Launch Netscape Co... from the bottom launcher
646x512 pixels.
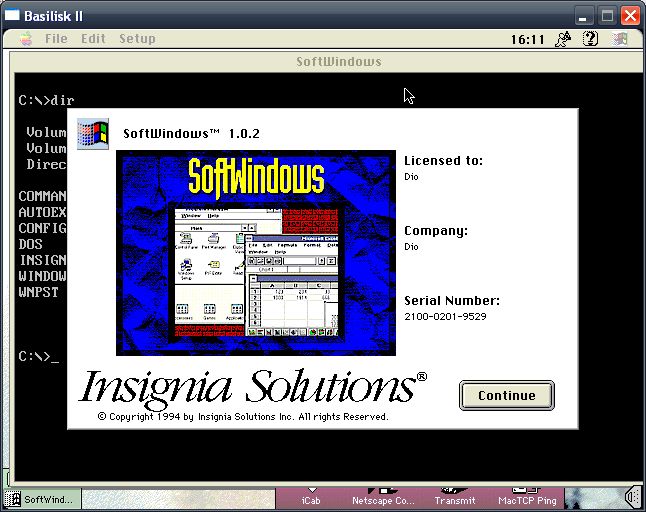coord(383,498)
